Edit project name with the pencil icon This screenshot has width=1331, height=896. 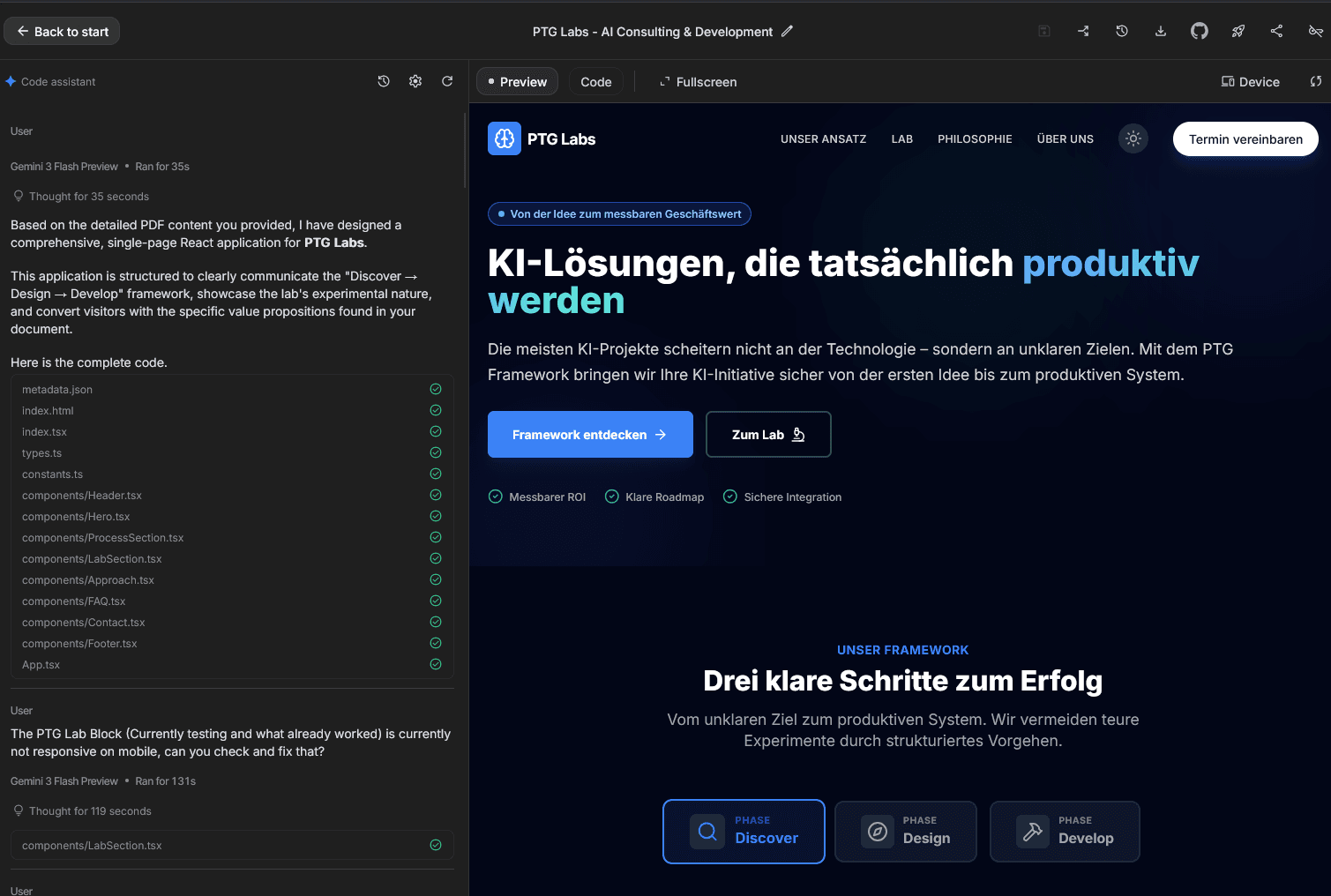[x=788, y=31]
